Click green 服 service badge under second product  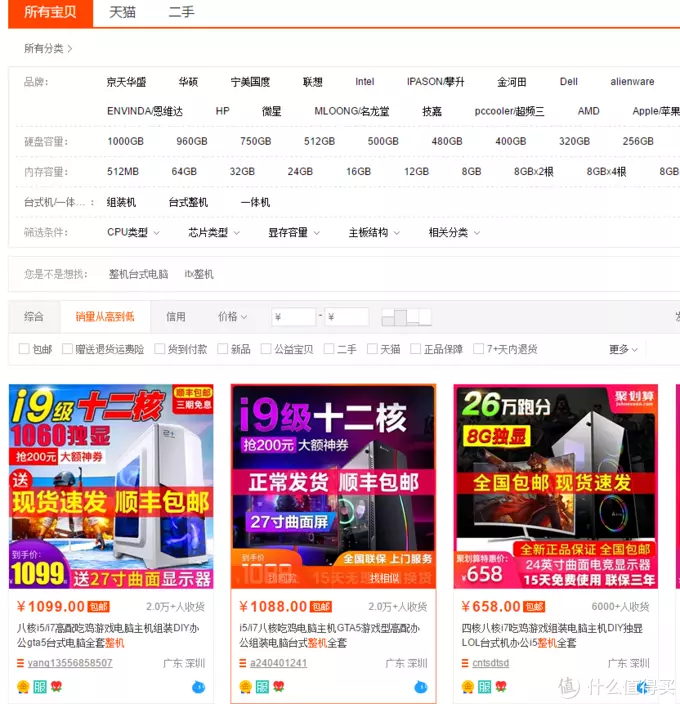pyautogui.click(x=262, y=686)
